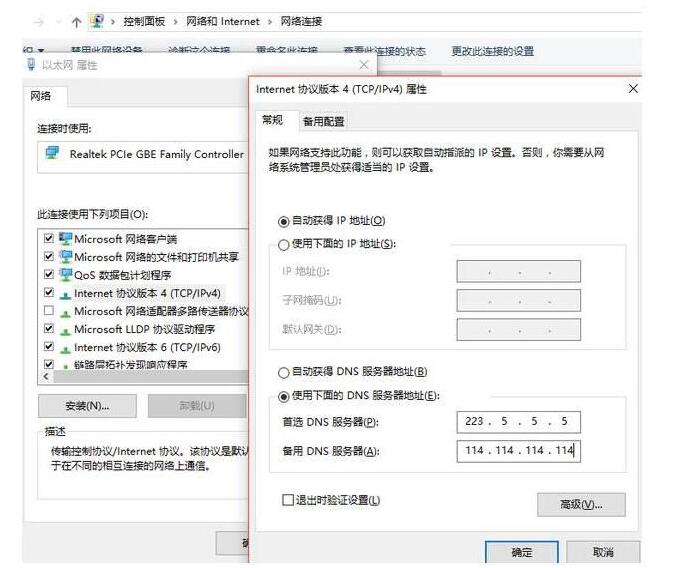Switch to the 备用配置 tab

tap(323, 121)
